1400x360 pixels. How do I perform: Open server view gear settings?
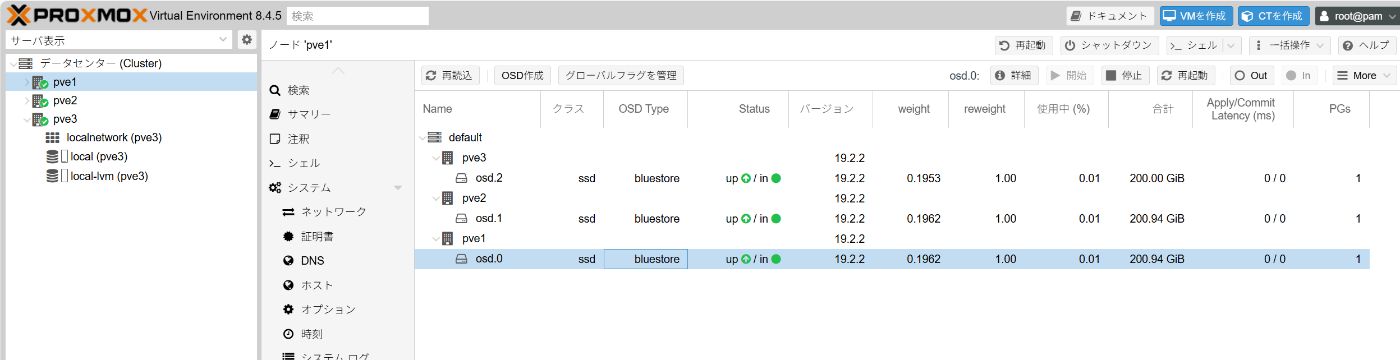click(247, 40)
